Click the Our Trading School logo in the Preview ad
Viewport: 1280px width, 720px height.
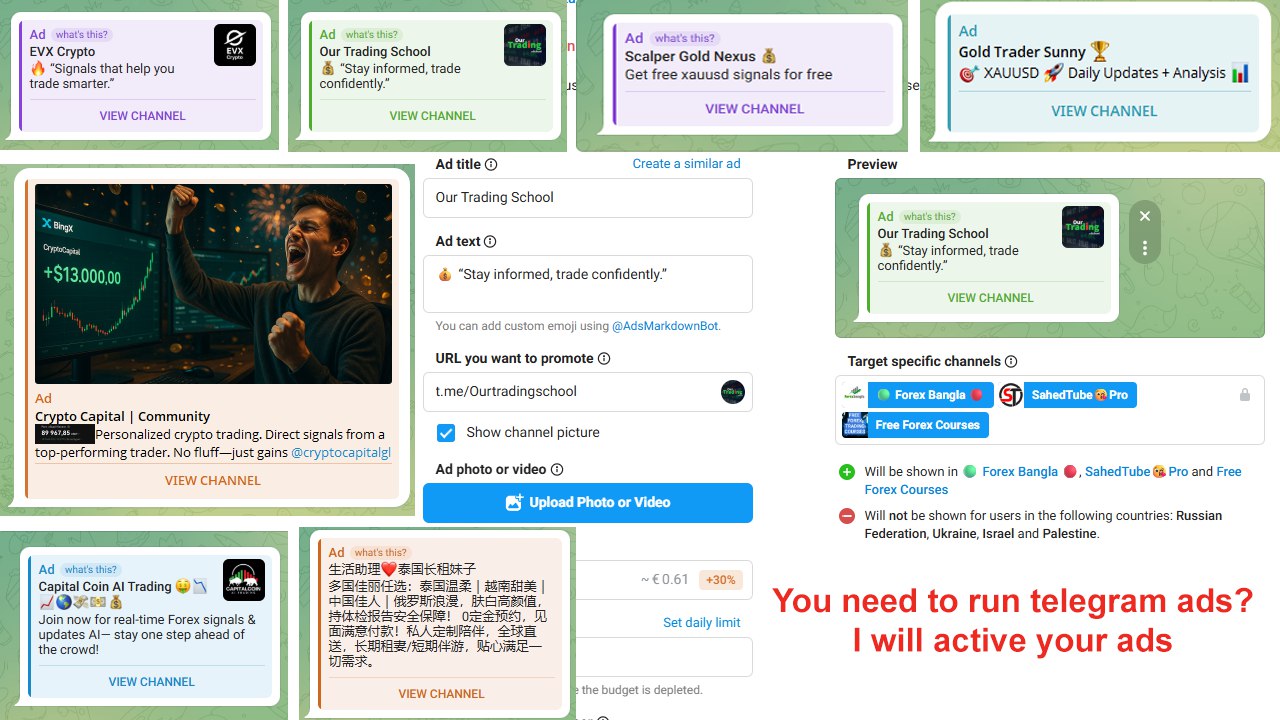pos(1083,227)
